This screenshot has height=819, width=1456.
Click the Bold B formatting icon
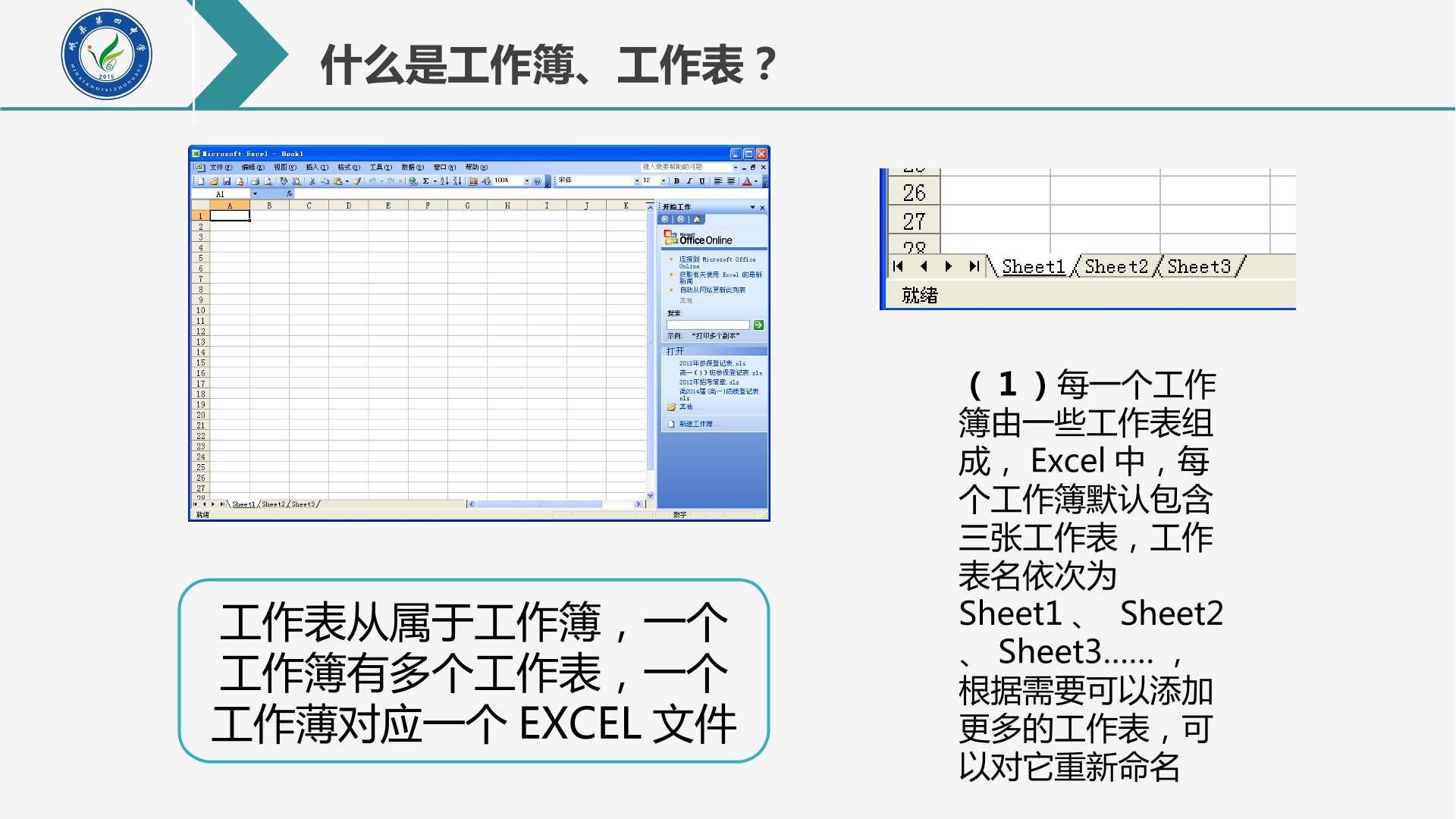tap(676, 181)
